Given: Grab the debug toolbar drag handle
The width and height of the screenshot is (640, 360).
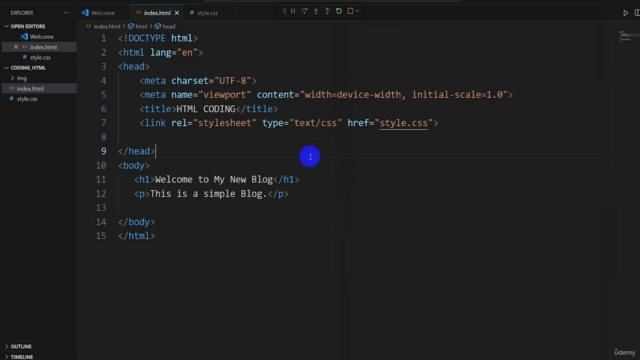Looking at the screenshot, I should (x=284, y=11).
